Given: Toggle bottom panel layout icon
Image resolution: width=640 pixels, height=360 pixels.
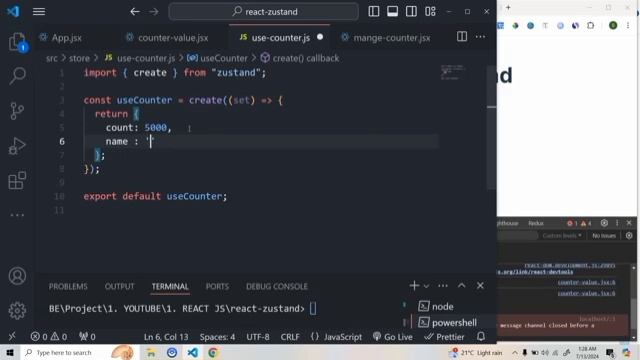Looking at the screenshot, I should coord(393,11).
